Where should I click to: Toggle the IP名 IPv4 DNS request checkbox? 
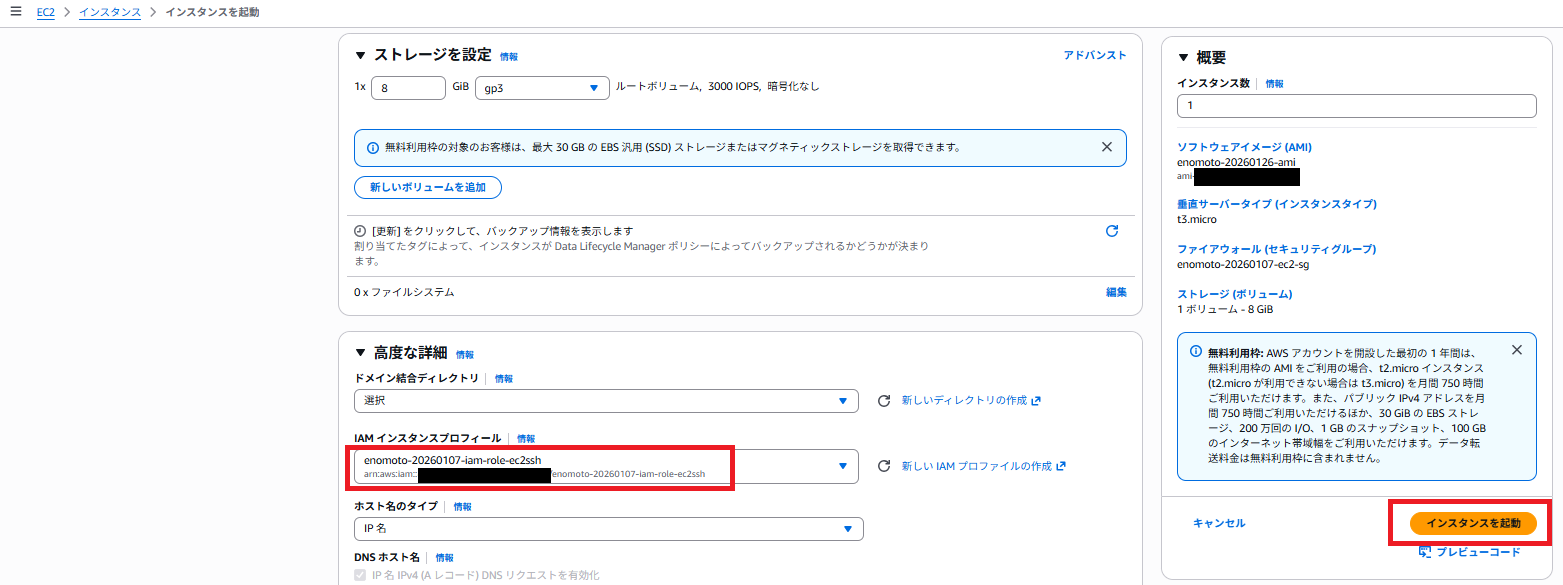(361, 575)
